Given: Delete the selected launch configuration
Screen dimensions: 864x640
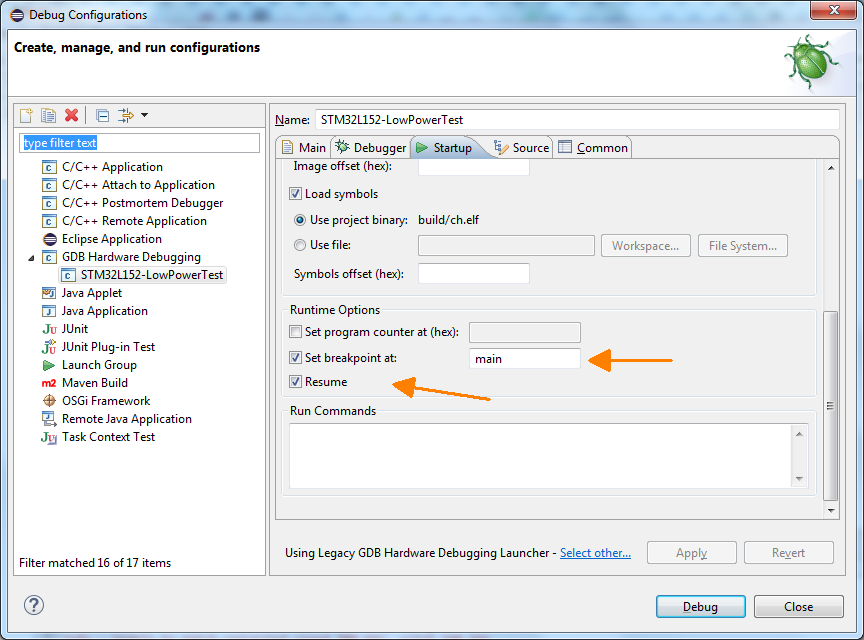Looking at the screenshot, I should coord(71,116).
